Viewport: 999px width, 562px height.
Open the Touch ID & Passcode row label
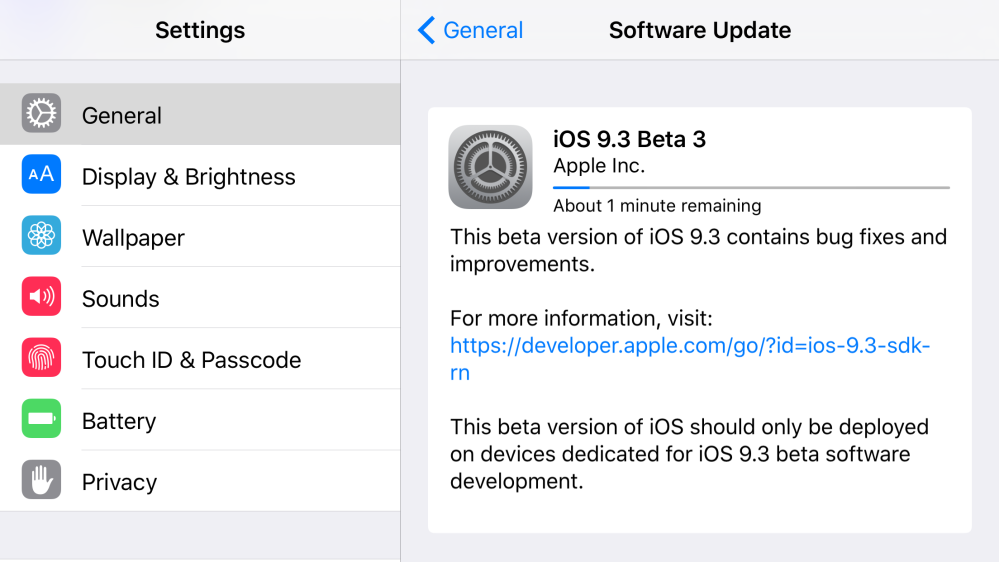click(191, 360)
